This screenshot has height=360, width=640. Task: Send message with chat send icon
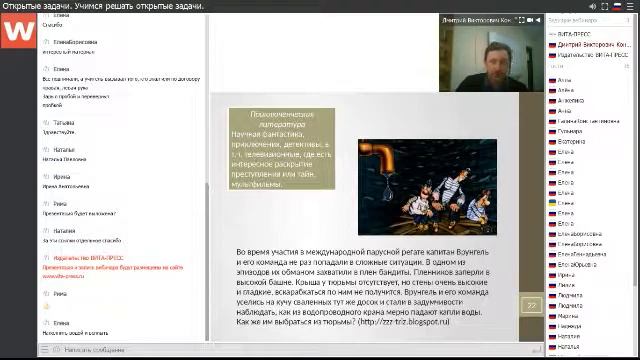pyautogui.click(x=537, y=350)
